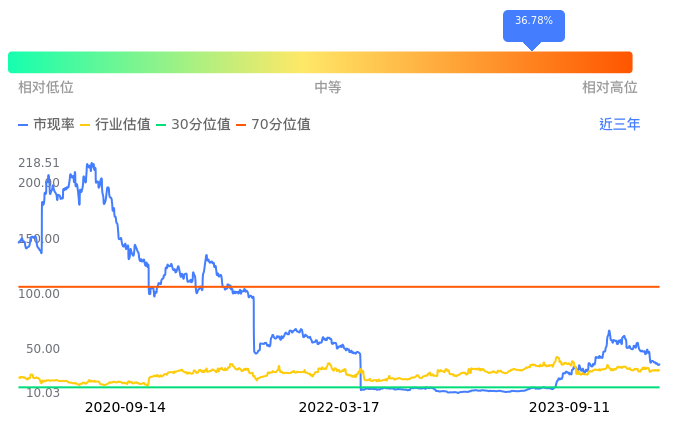This screenshot has width=686, height=442.
Task: Toggle the 市现率 series label
Action: (54, 125)
